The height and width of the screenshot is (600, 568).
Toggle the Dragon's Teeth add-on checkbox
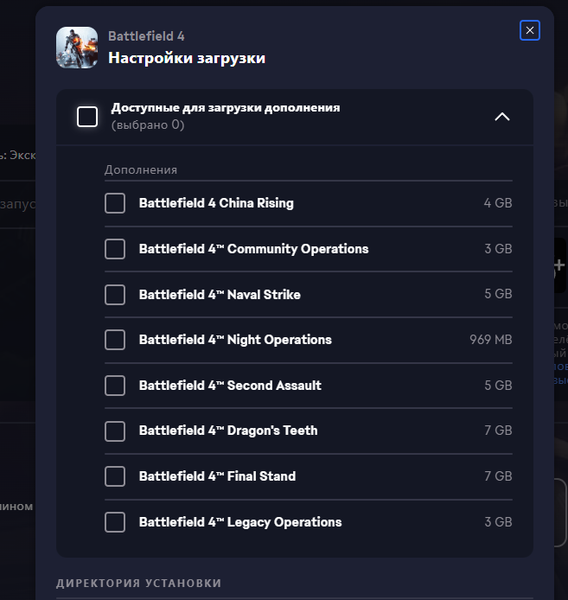click(x=115, y=431)
